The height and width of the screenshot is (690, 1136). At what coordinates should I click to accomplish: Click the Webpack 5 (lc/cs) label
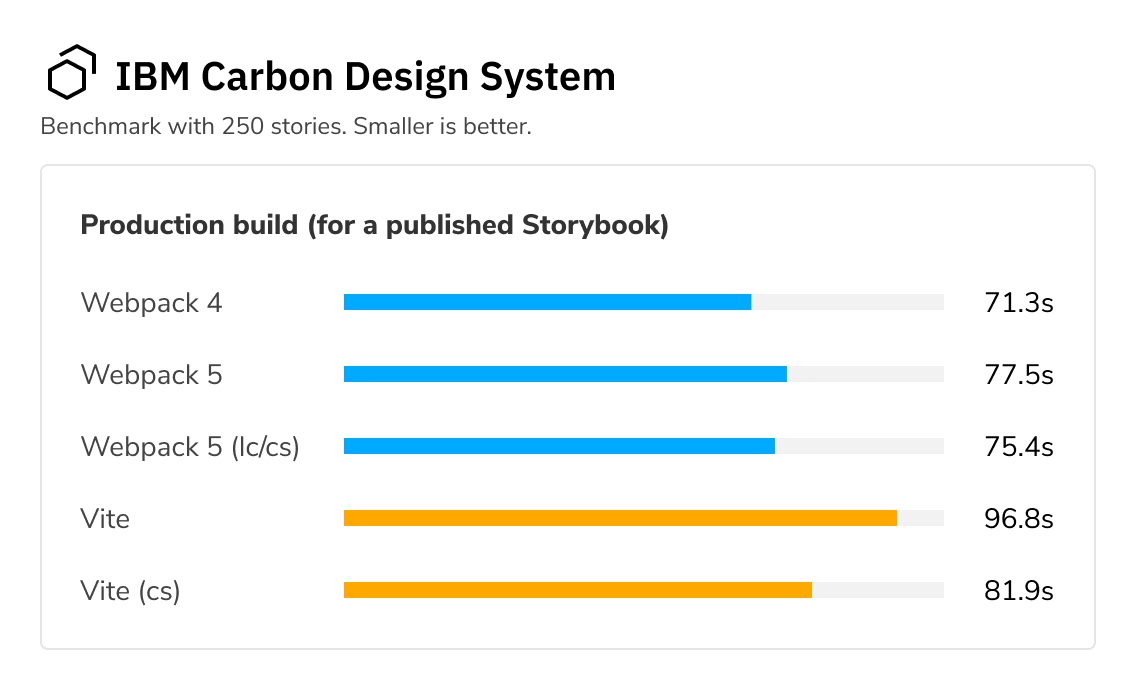point(190,446)
